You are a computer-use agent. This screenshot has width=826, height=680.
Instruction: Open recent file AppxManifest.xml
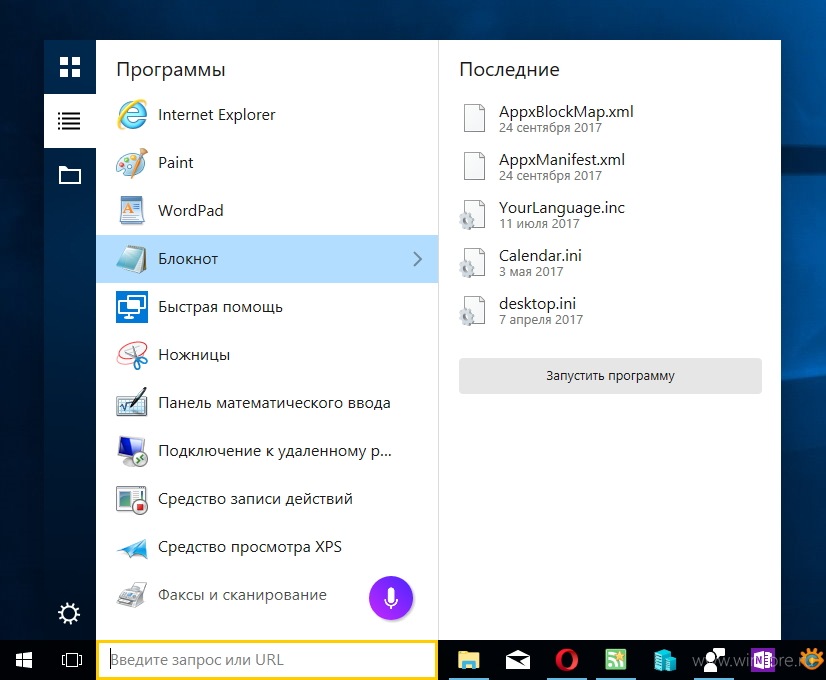point(610,166)
